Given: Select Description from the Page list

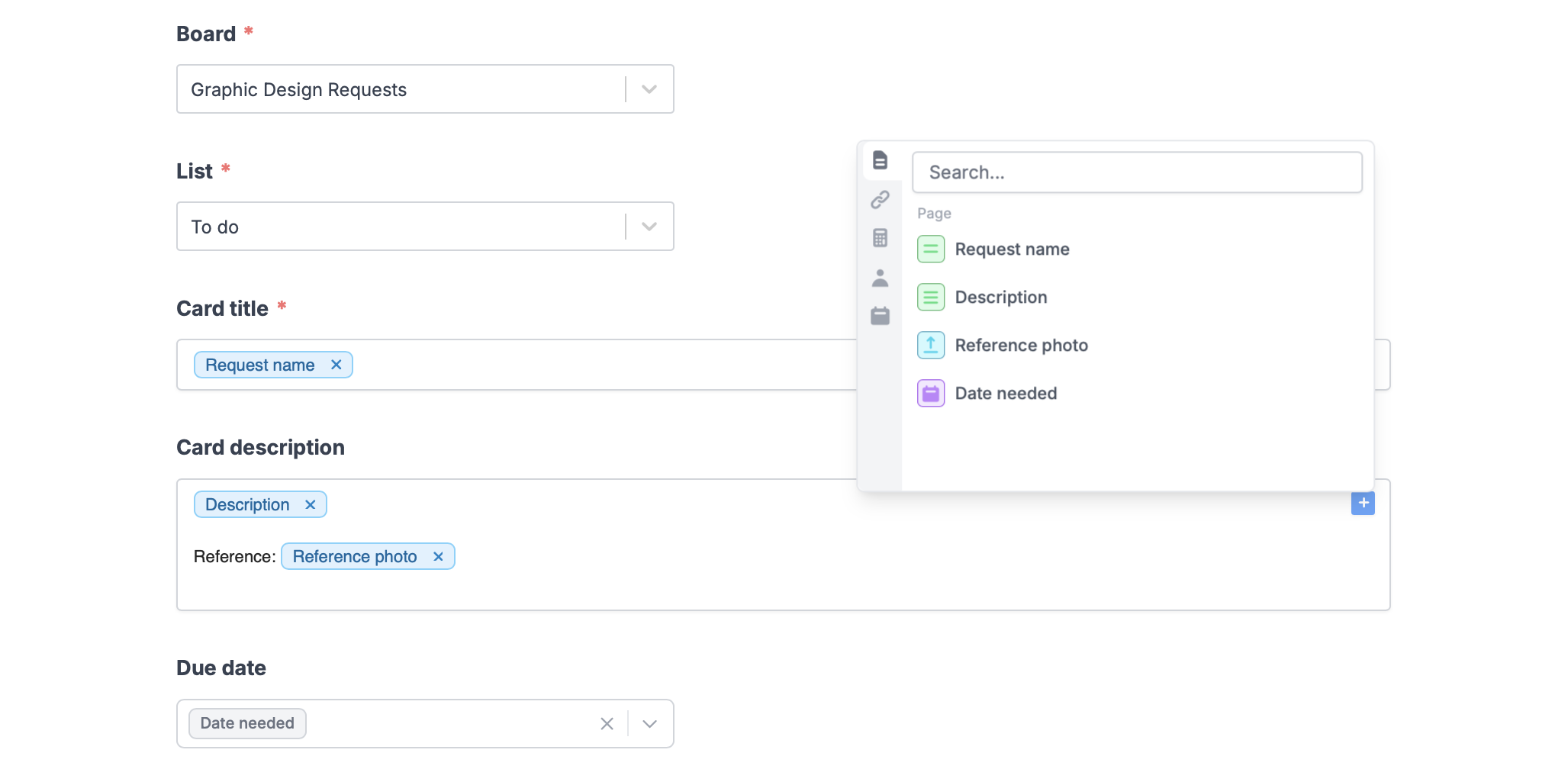Looking at the screenshot, I should pos(1001,297).
